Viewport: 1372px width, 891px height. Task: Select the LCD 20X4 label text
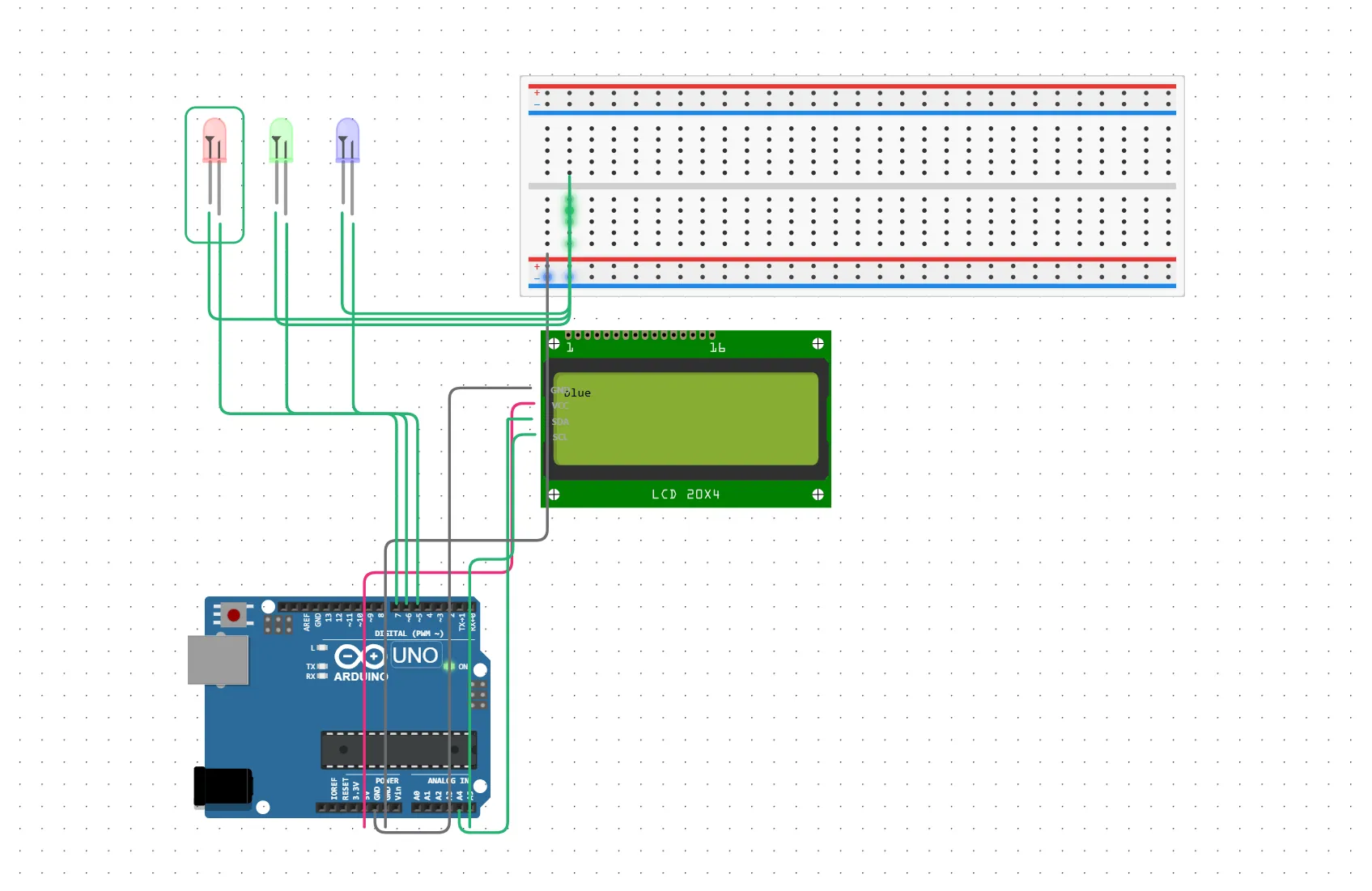pyautogui.click(x=686, y=494)
